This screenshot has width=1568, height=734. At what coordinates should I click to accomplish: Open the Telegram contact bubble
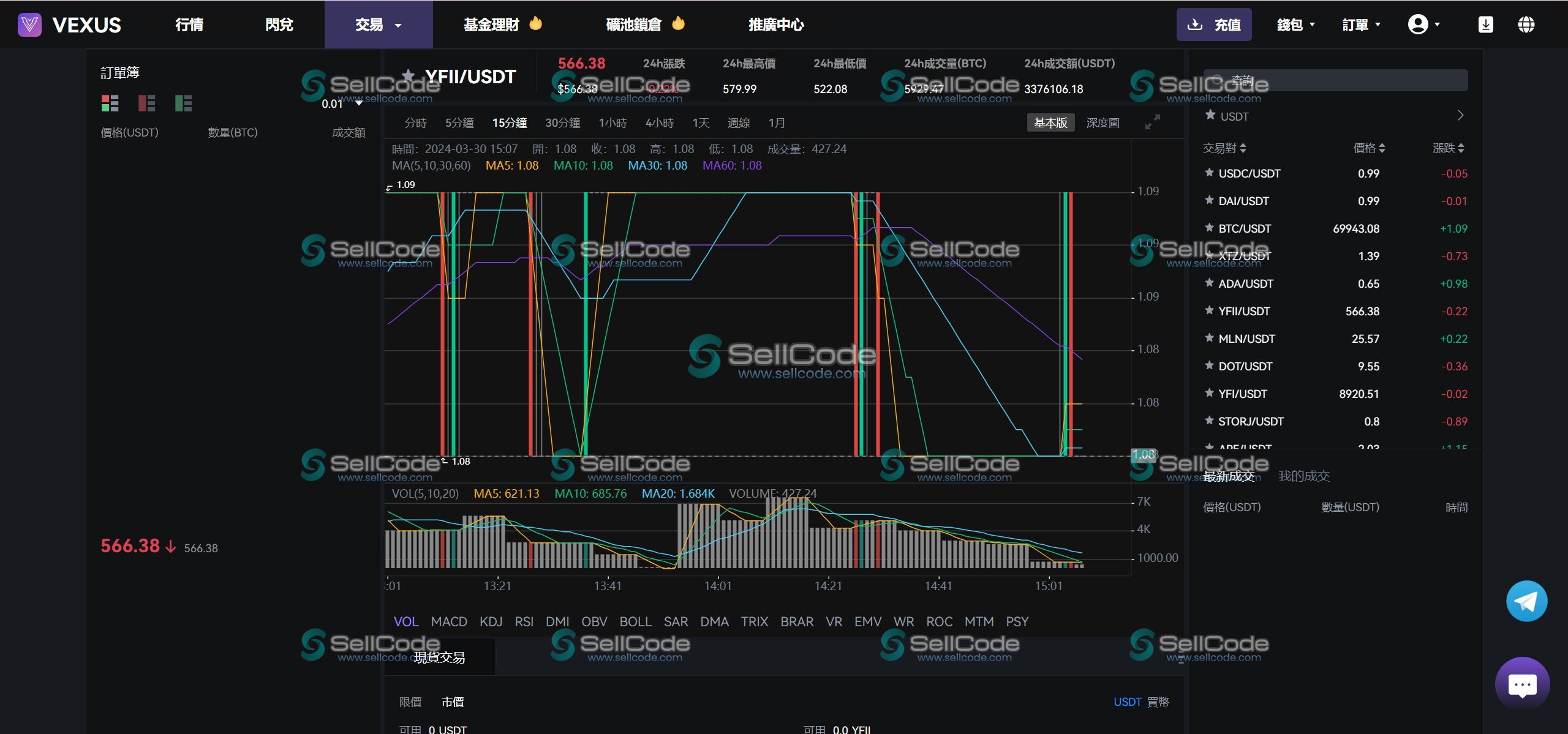tap(1526, 601)
